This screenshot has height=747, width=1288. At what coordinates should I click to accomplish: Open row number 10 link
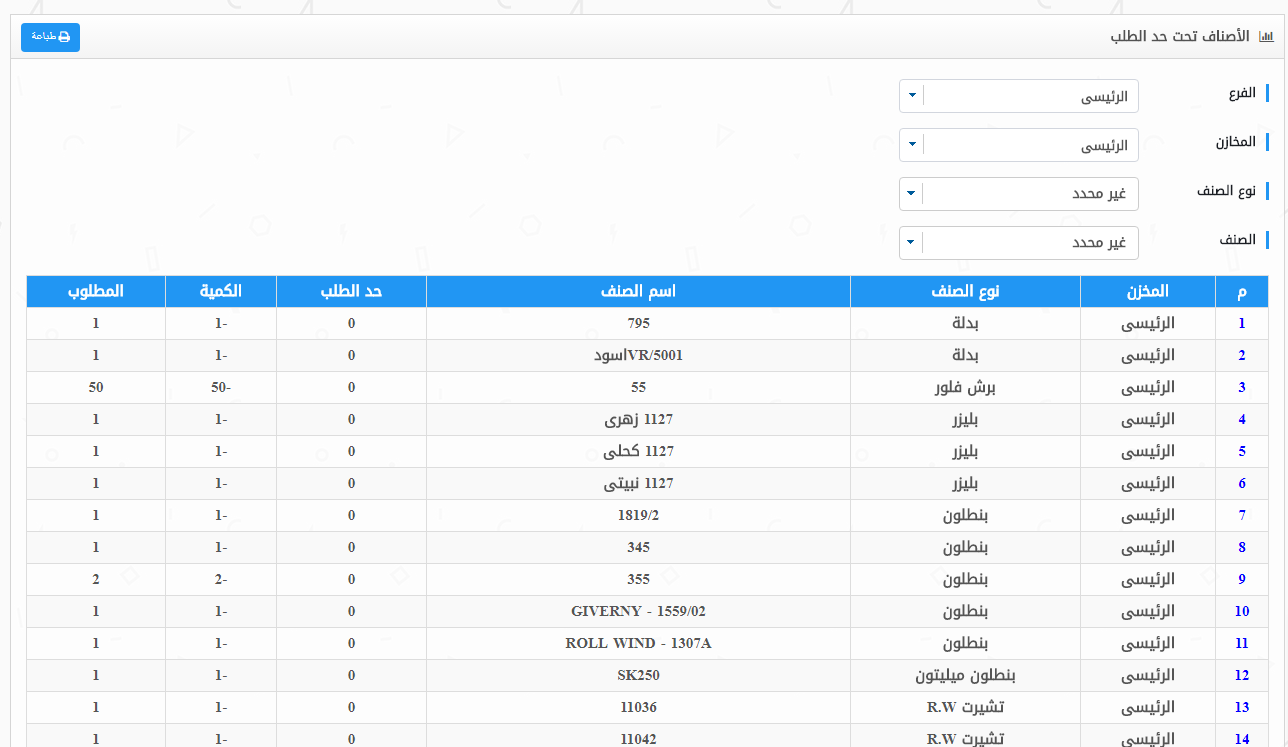click(1242, 611)
